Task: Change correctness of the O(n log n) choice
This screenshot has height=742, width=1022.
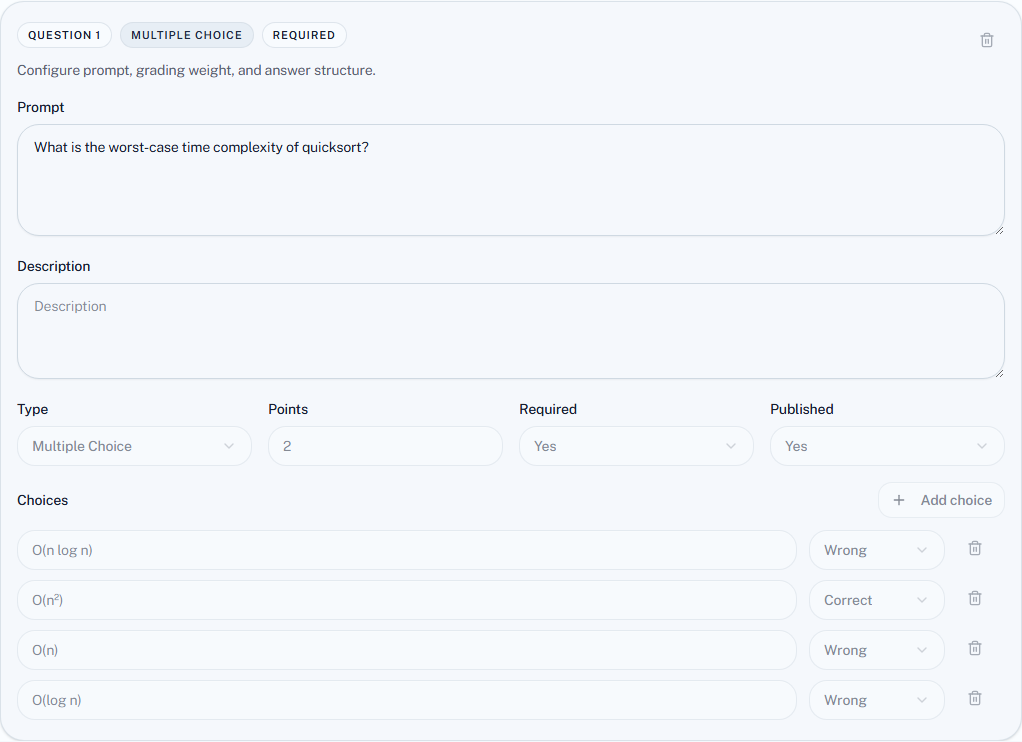Action: coord(877,550)
